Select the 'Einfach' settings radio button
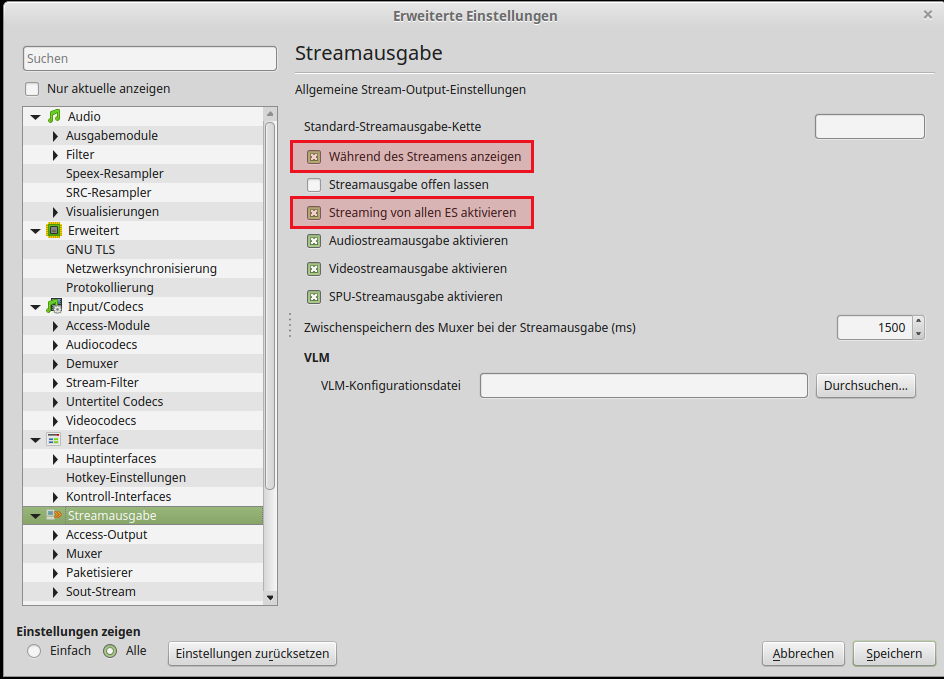944x679 pixels. [34, 651]
